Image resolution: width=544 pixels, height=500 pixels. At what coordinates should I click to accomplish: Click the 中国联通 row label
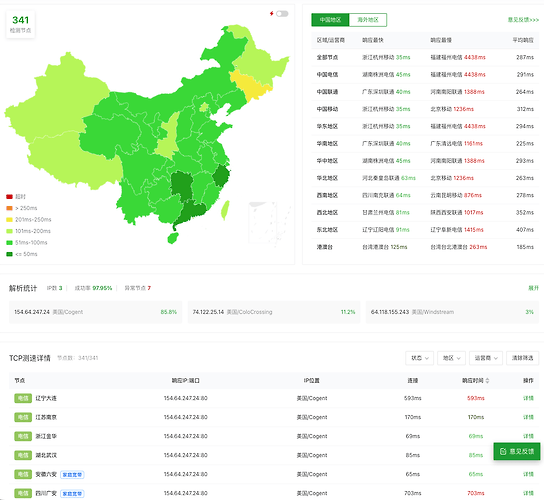click(327, 92)
